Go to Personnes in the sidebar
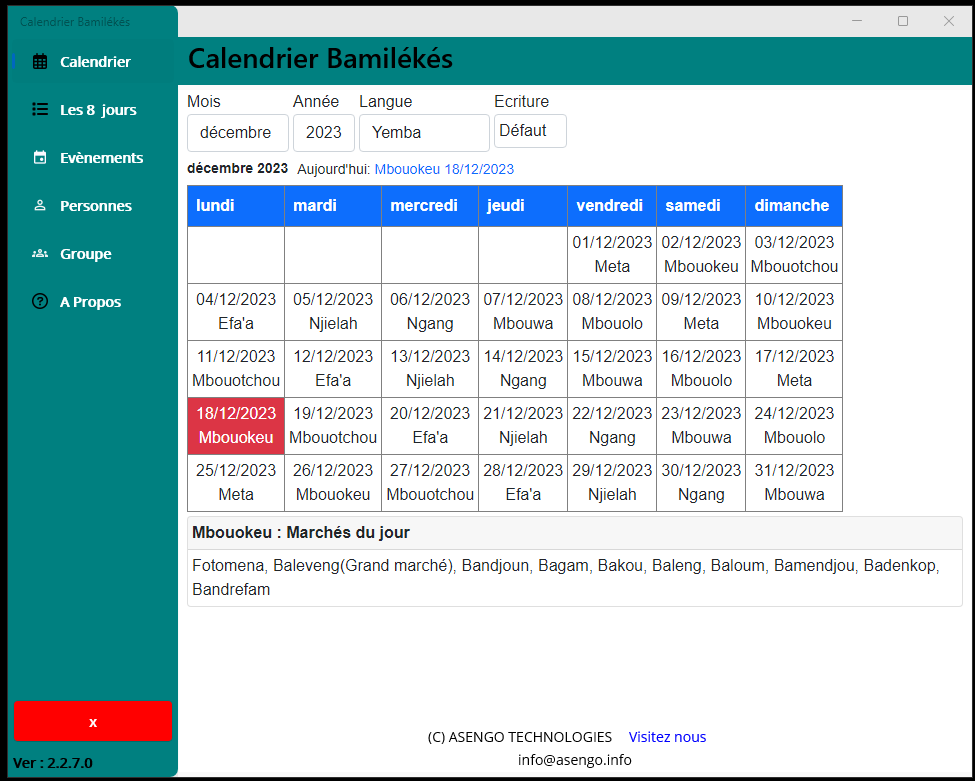The height and width of the screenshot is (781, 975). (93, 205)
